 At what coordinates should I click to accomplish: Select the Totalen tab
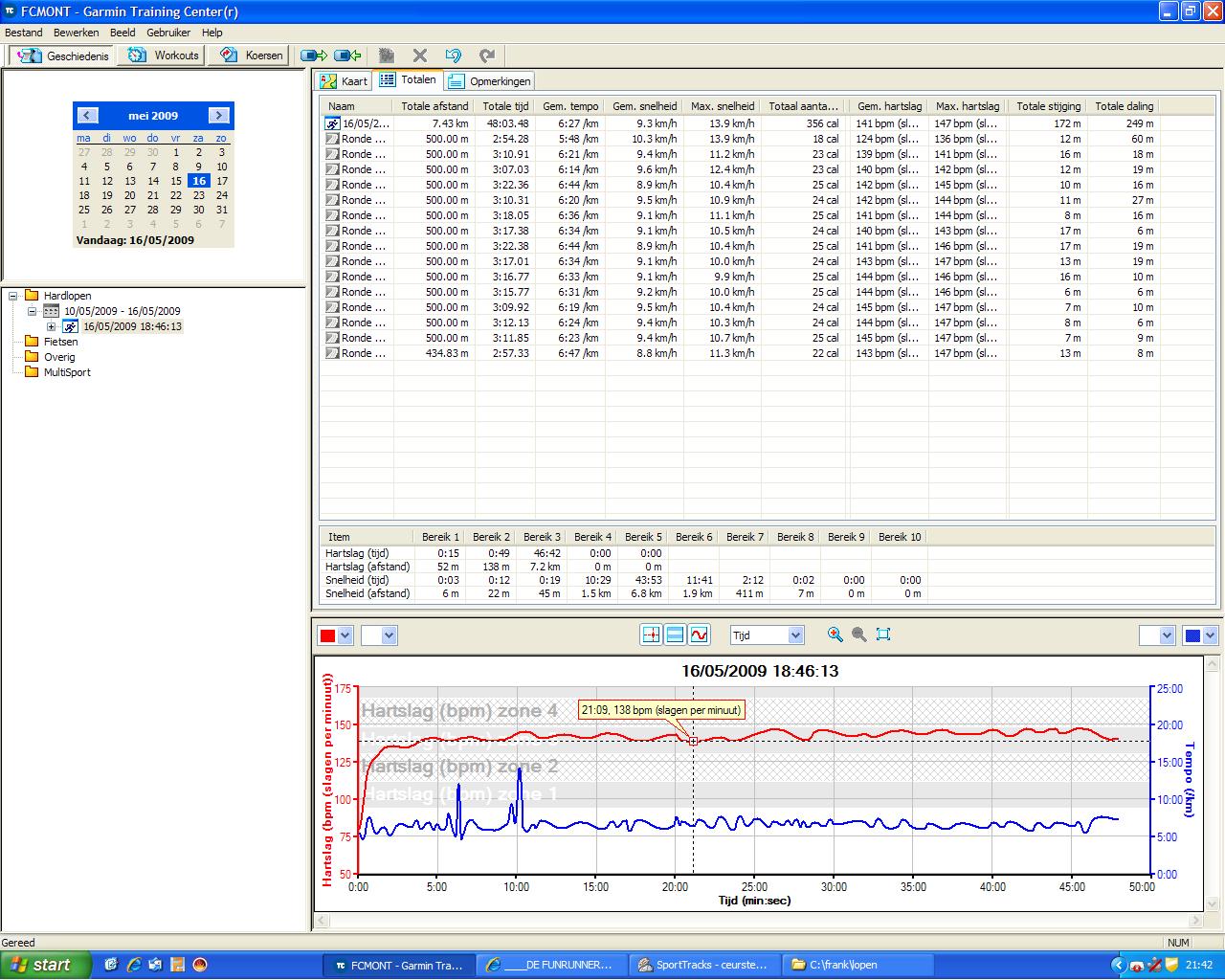click(409, 79)
